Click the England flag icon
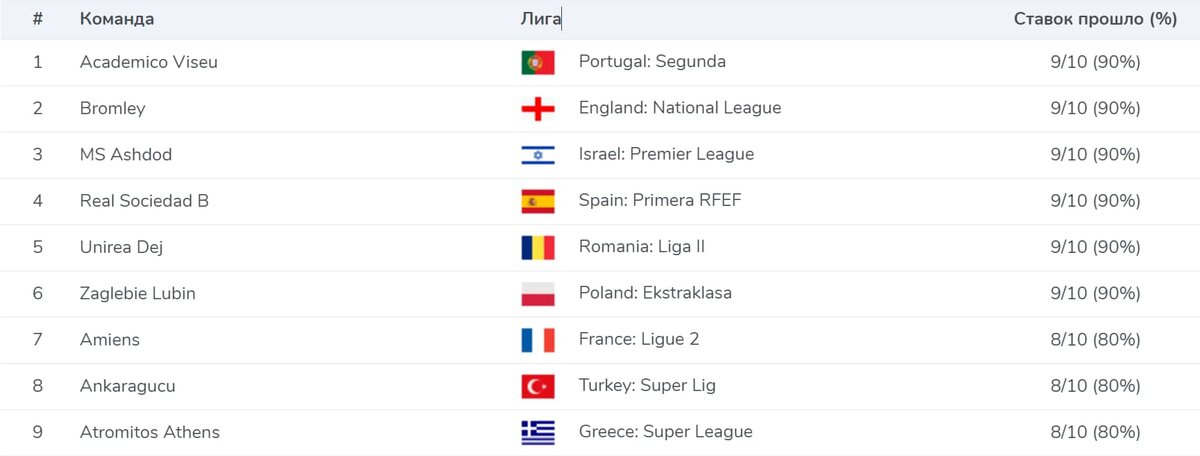 (x=538, y=108)
